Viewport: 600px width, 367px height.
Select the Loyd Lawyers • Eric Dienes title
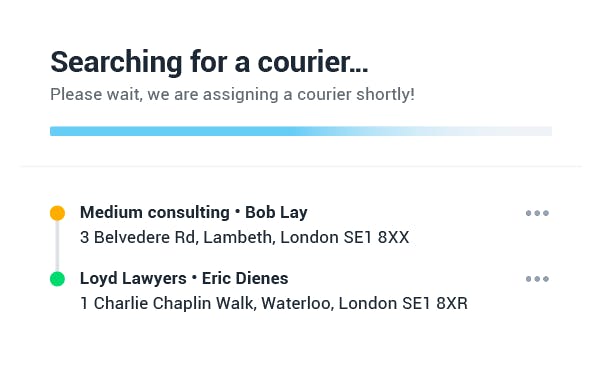pyautogui.click(x=184, y=278)
